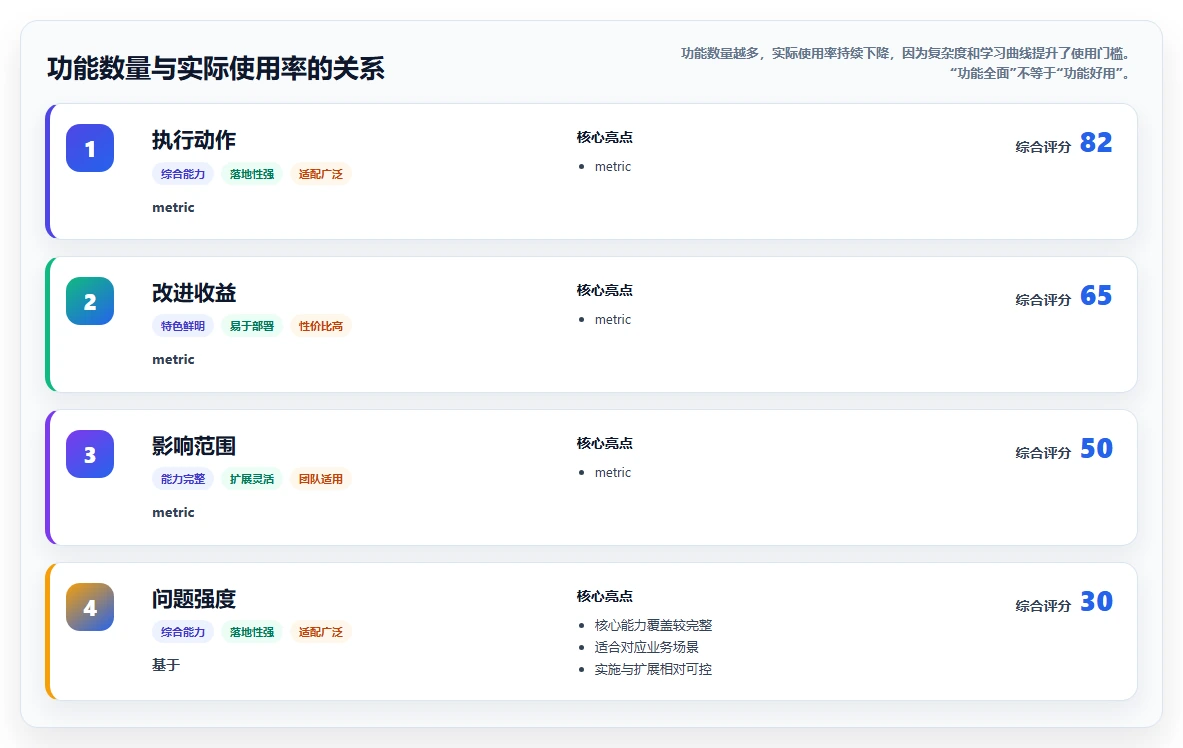1183x748 pixels.
Task: Click the 综合能力 tag under 执行动作
Action: pyautogui.click(x=183, y=174)
